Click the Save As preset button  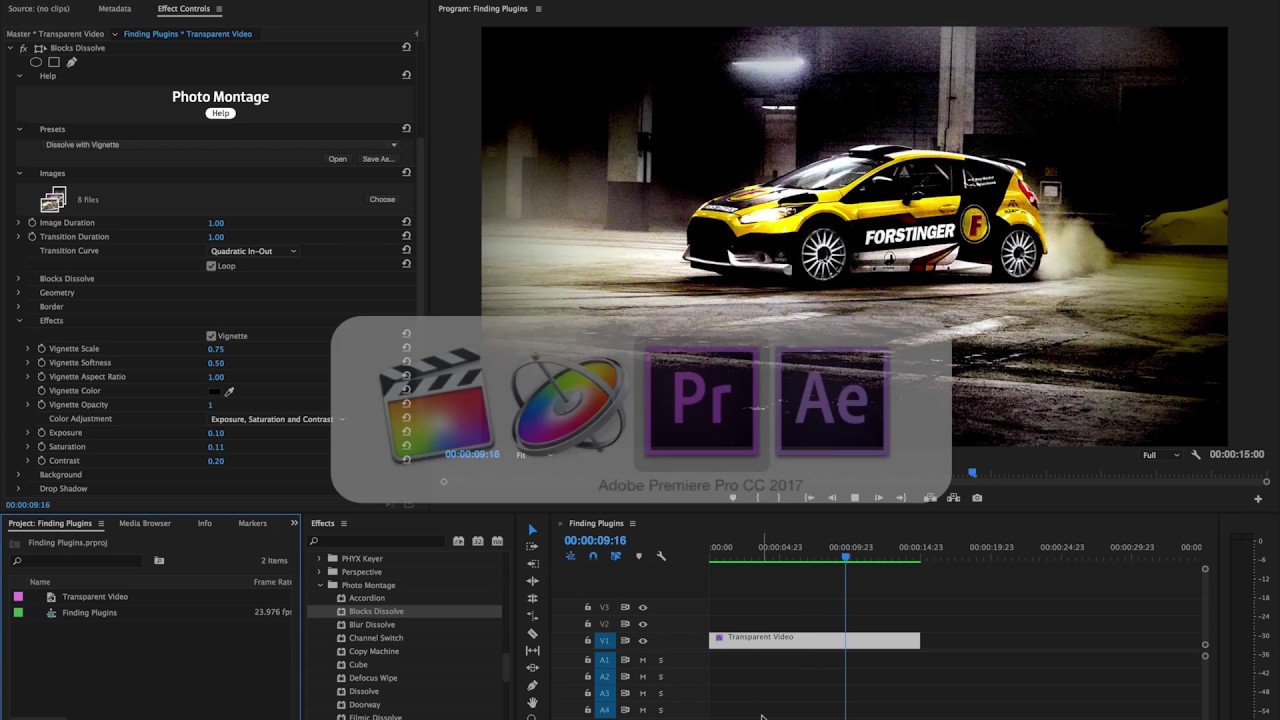click(x=378, y=159)
